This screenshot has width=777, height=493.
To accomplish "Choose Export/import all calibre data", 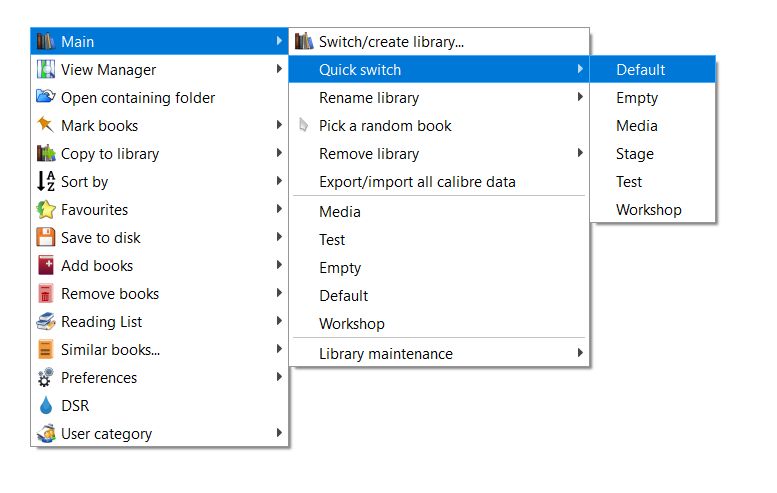I will coord(417,182).
